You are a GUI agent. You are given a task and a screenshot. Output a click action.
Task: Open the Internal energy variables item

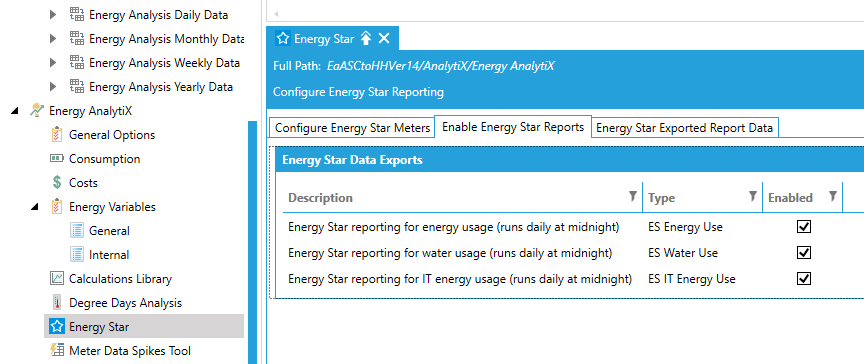[x=109, y=255]
